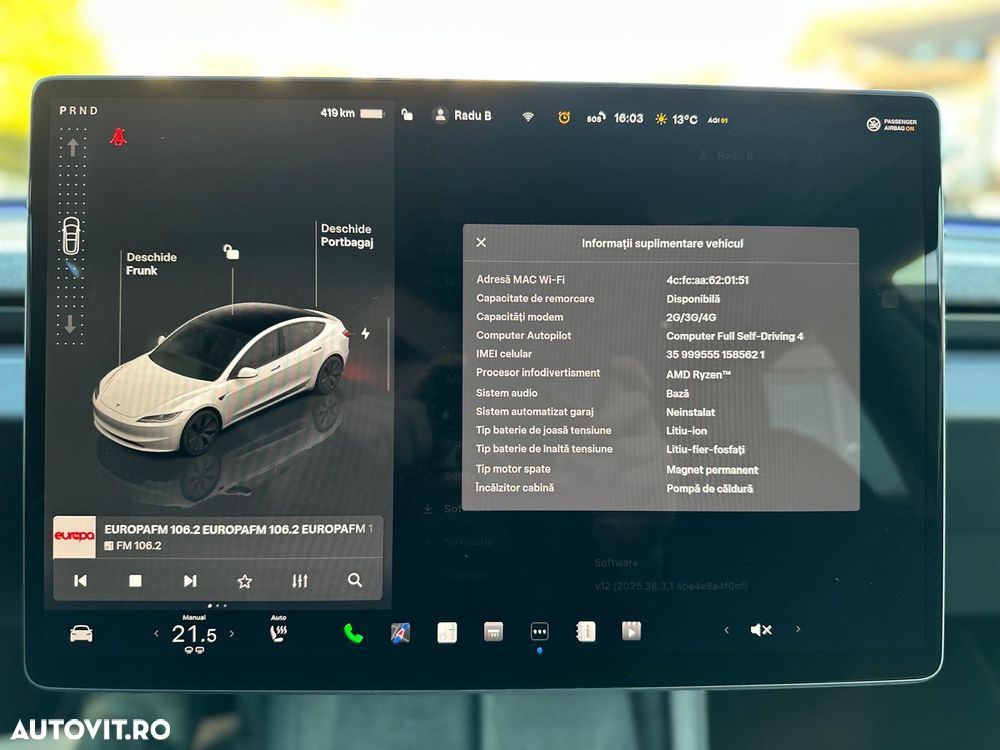Select the PRND gear indicator

point(79,110)
